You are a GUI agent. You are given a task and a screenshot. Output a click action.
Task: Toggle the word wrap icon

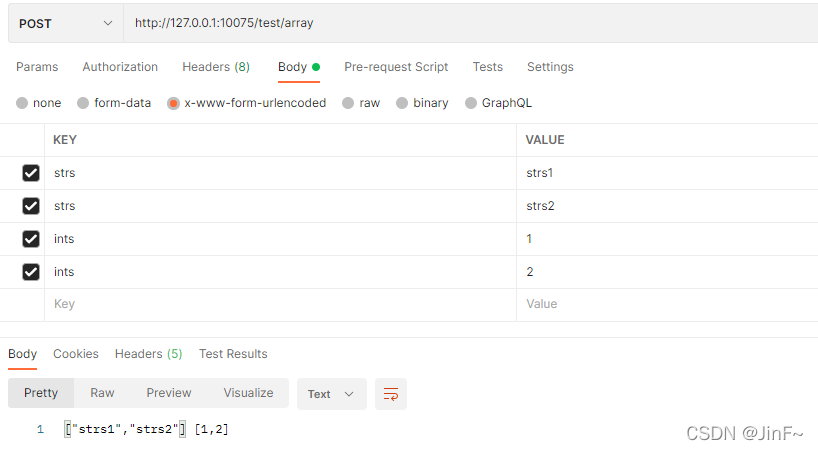coord(391,394)
